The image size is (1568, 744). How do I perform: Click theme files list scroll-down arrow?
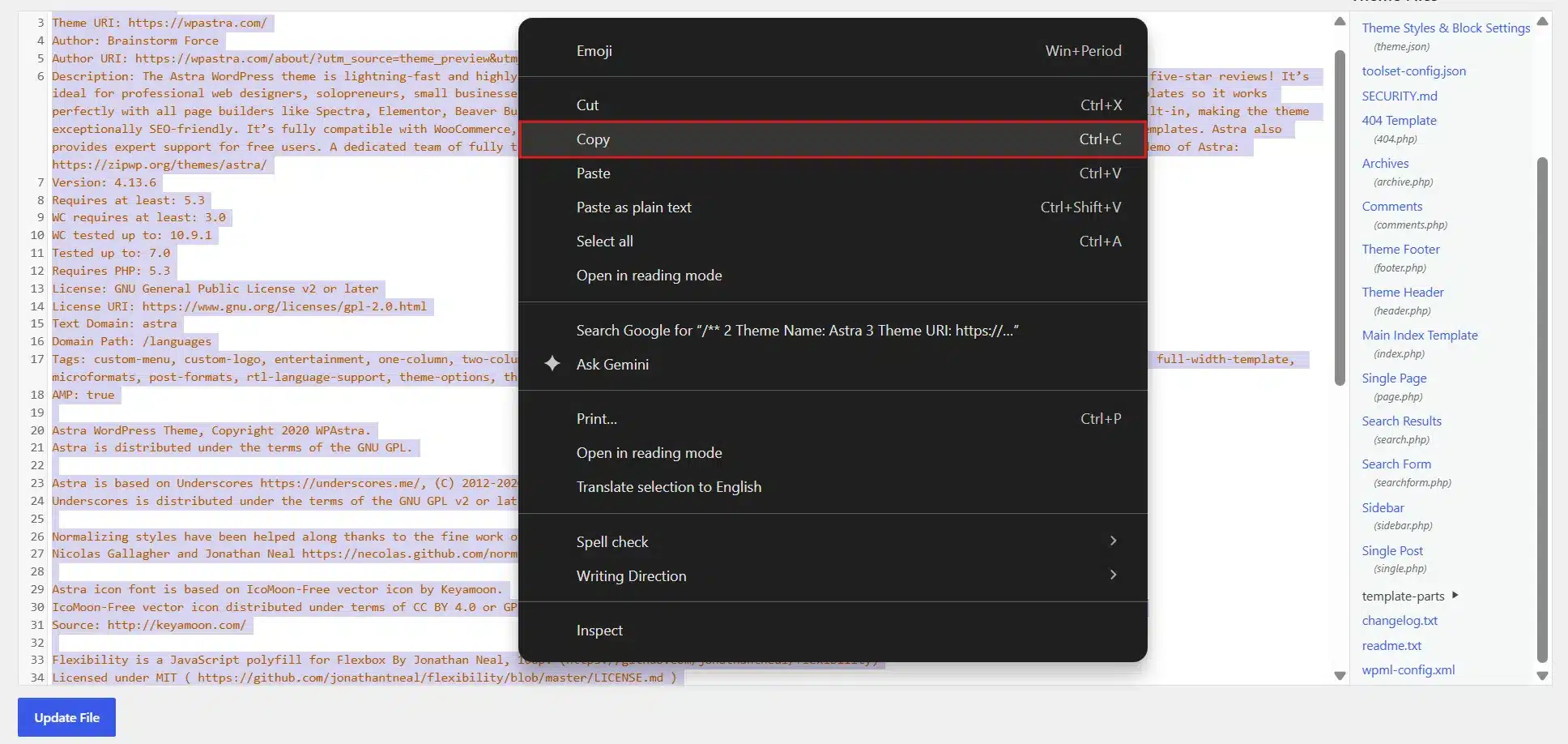point(1542,675)
